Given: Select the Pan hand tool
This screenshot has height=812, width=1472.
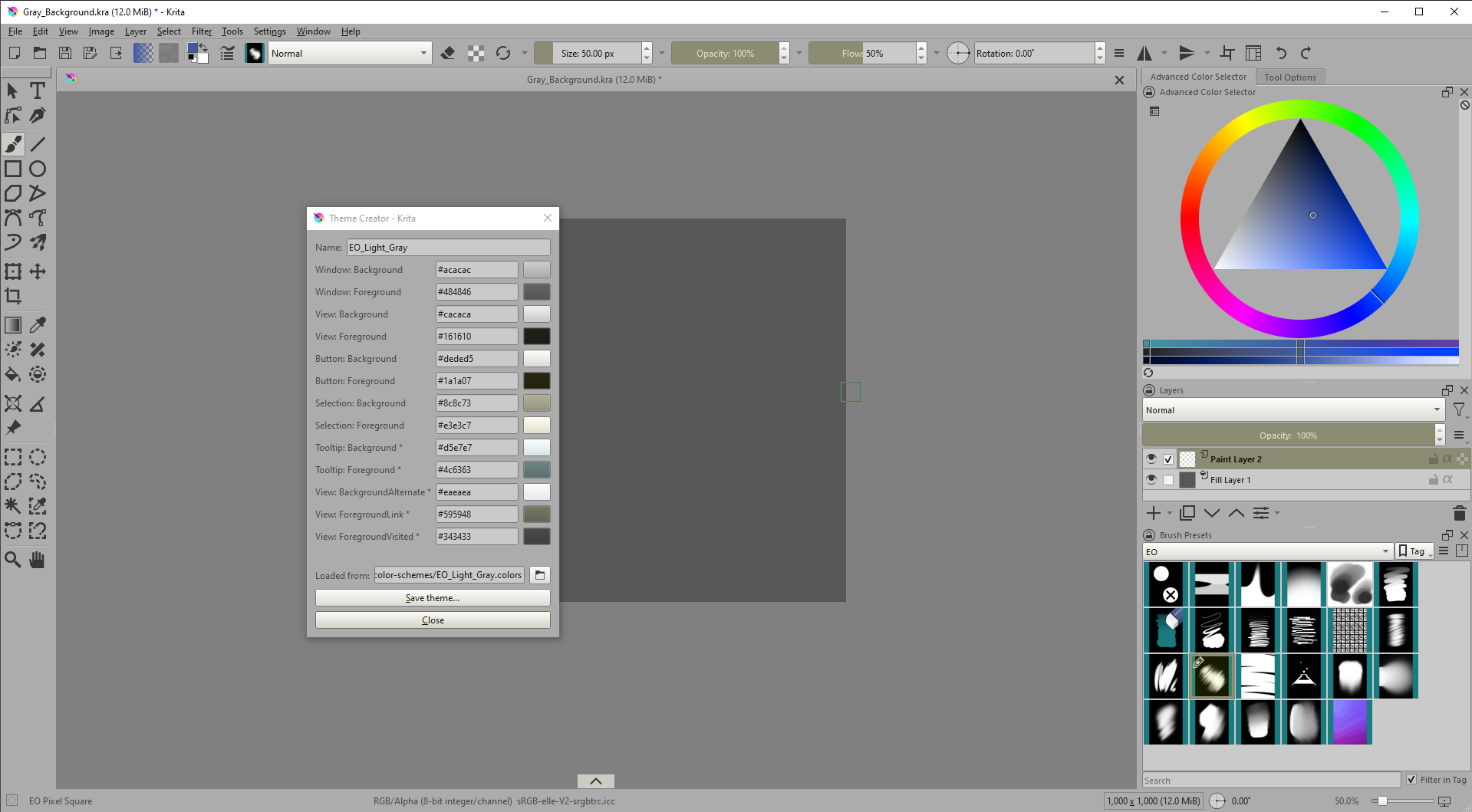Looking at the screenshot, I should [38, 560].
